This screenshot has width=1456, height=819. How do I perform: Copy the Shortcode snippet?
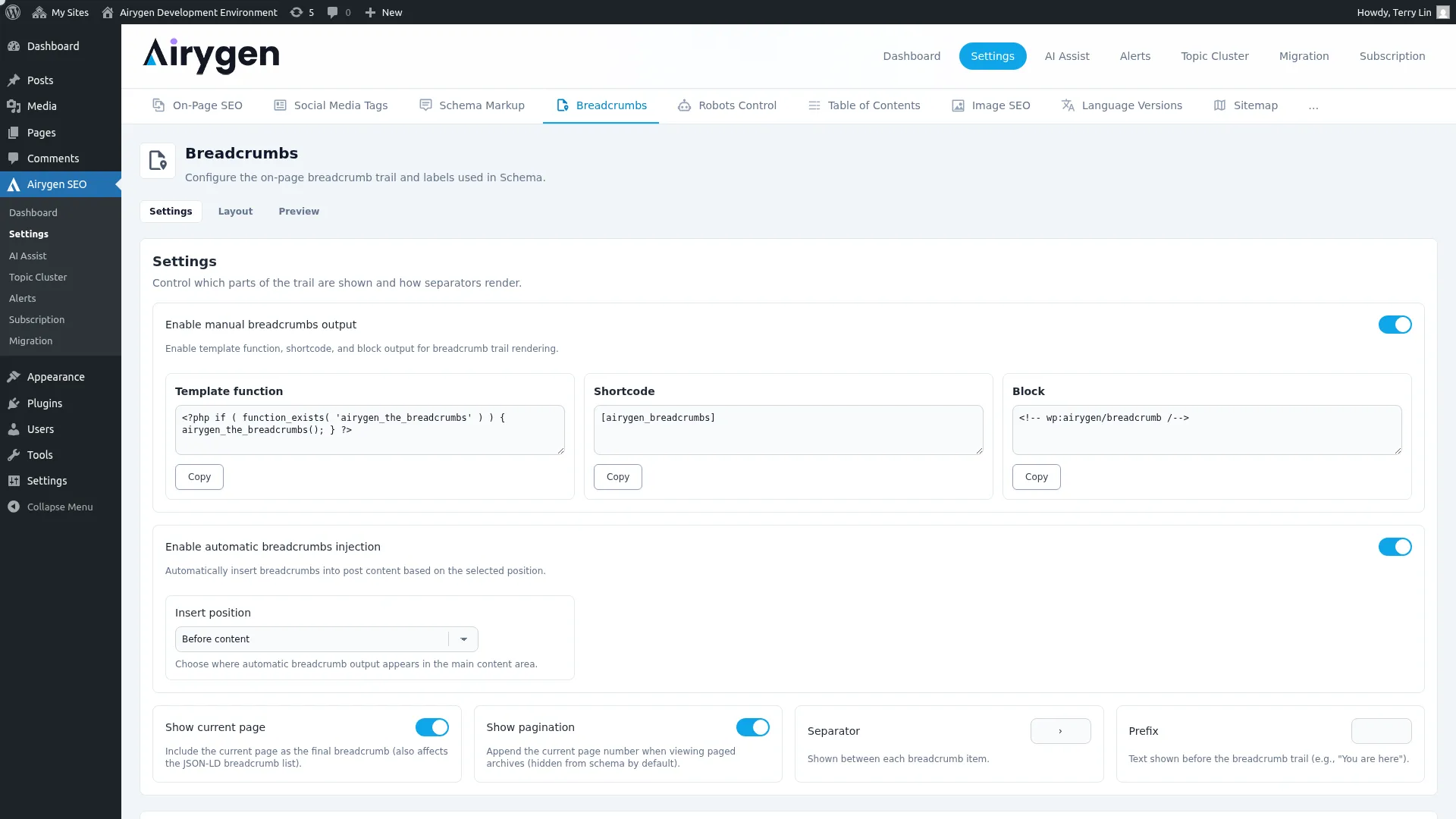tap(618, 477)
